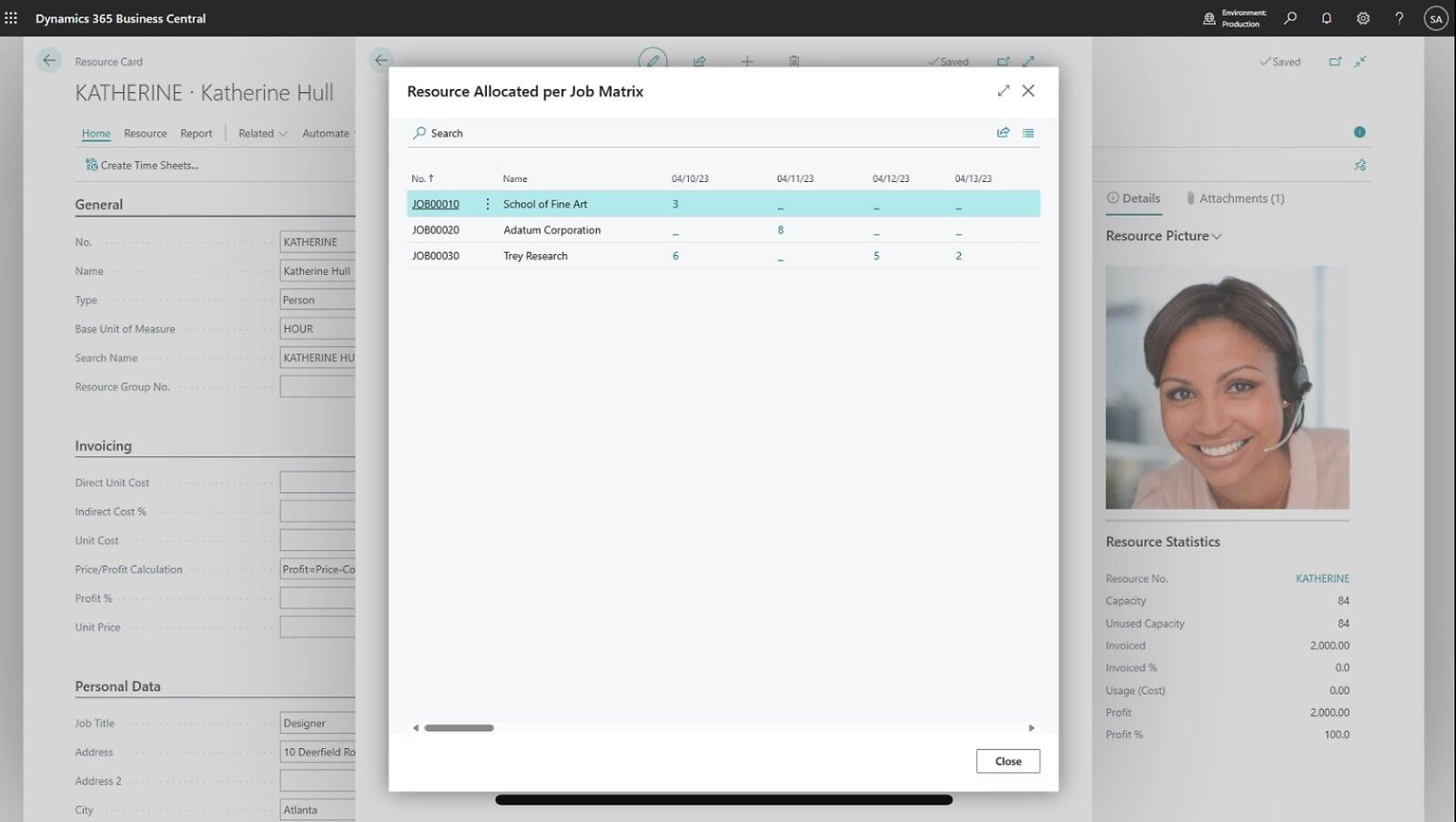Expand matrix dialog to full screen
This screenshot has height=822, width=1456.
1004,90
